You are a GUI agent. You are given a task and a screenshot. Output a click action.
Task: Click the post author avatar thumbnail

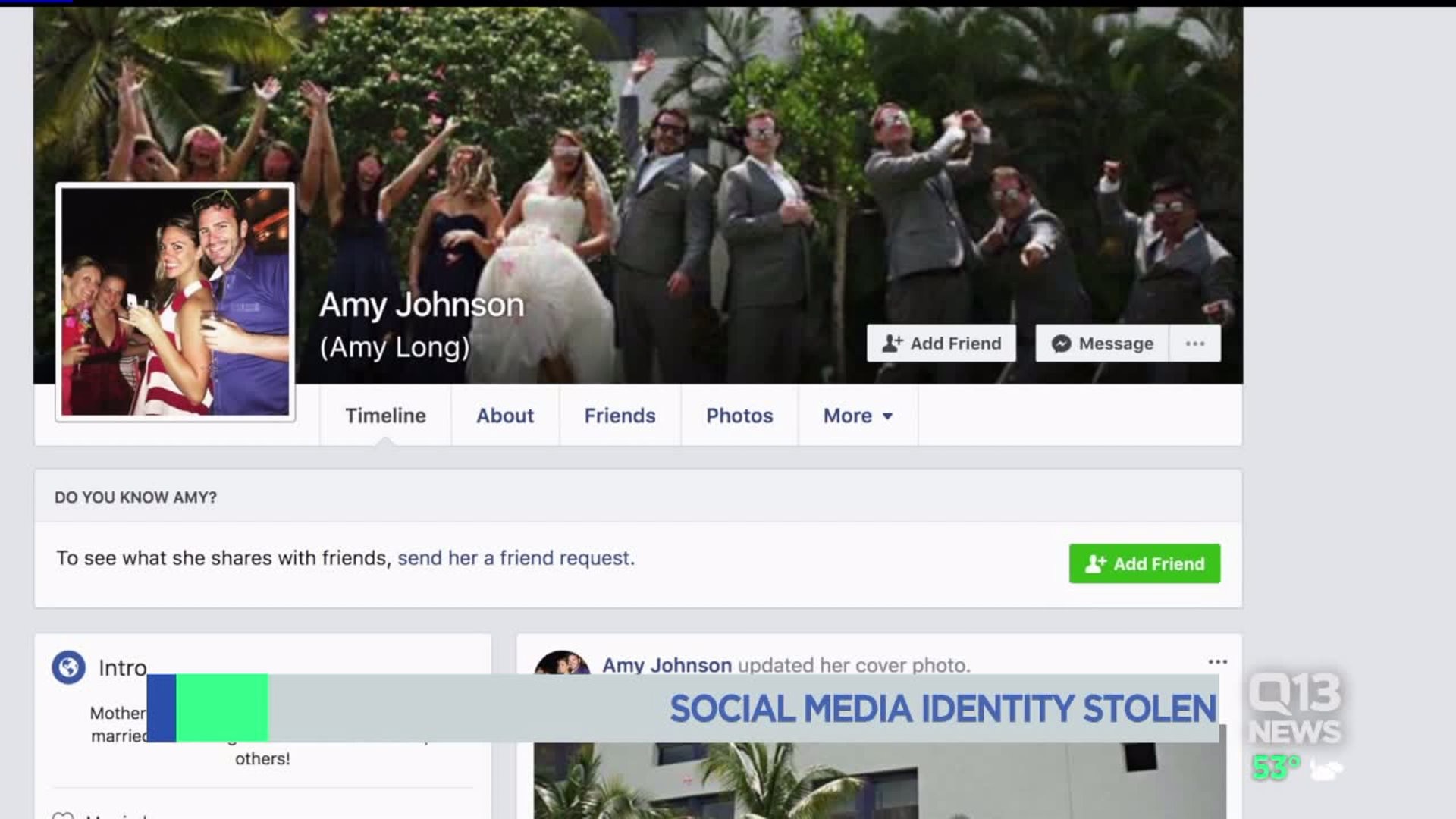point(562,663)
